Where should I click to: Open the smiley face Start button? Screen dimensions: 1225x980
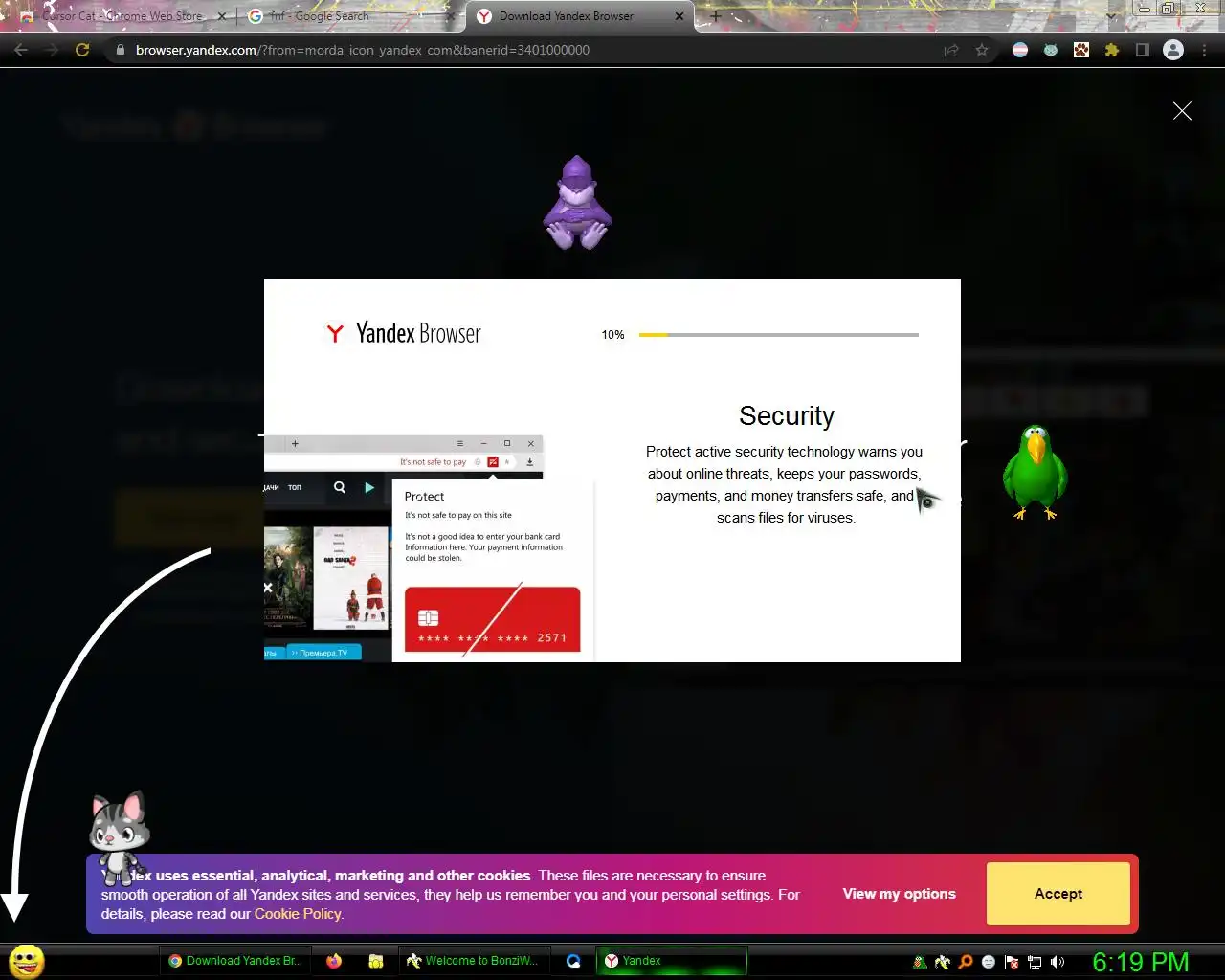[26, 961]
